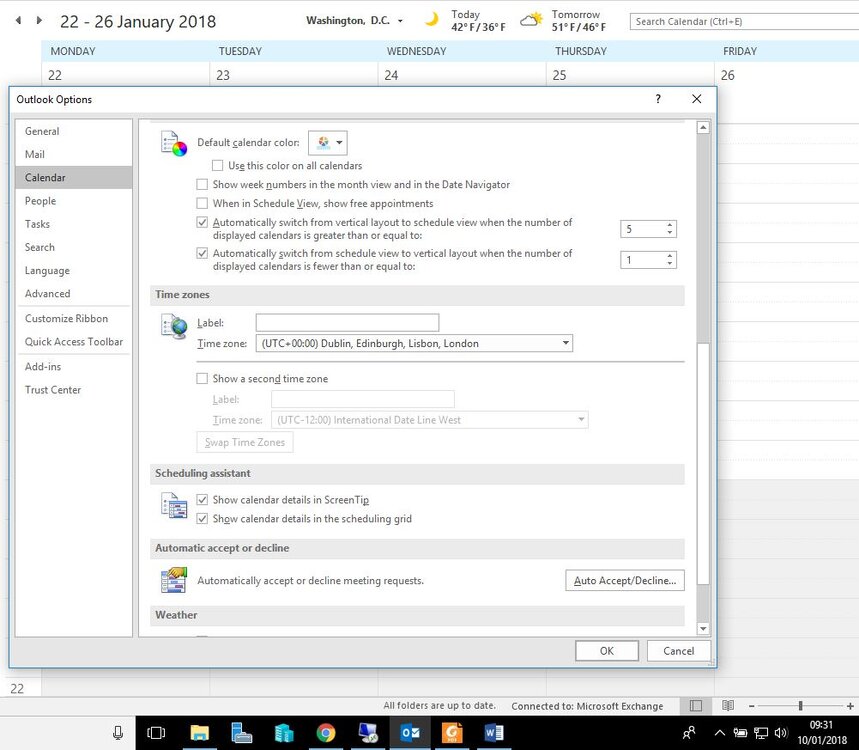Viewport: 859px width, 750px height.
Task: Click the battery icon in system tray
Action: [740, 733]
